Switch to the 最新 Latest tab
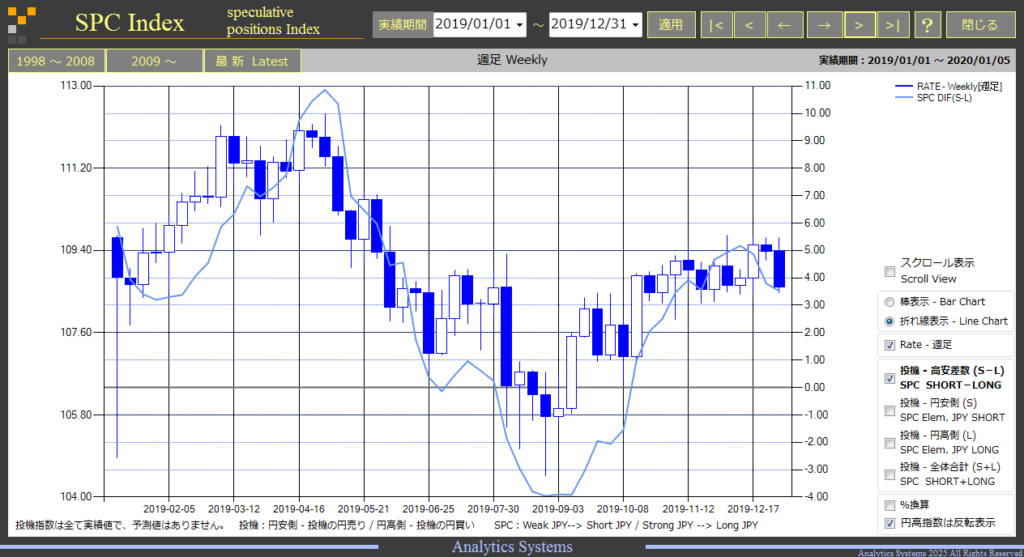Screen dimensions: 1024x557 (252, 61)
